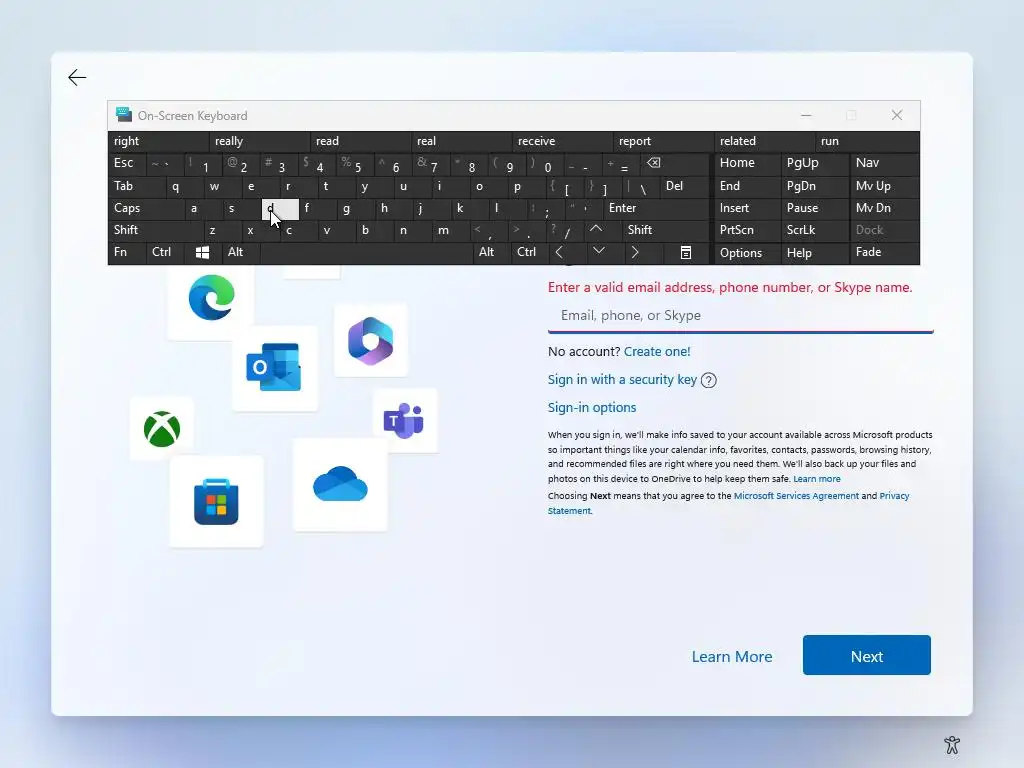Toggle the Caps key on the keyboard
This screenshot has height=768, width=1024.
146,208
